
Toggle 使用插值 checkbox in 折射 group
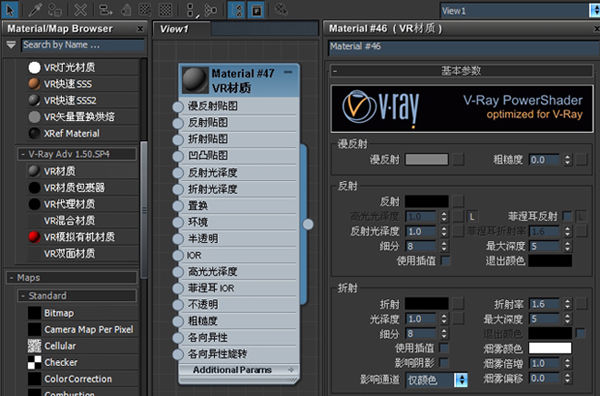[x=444, y=348]
